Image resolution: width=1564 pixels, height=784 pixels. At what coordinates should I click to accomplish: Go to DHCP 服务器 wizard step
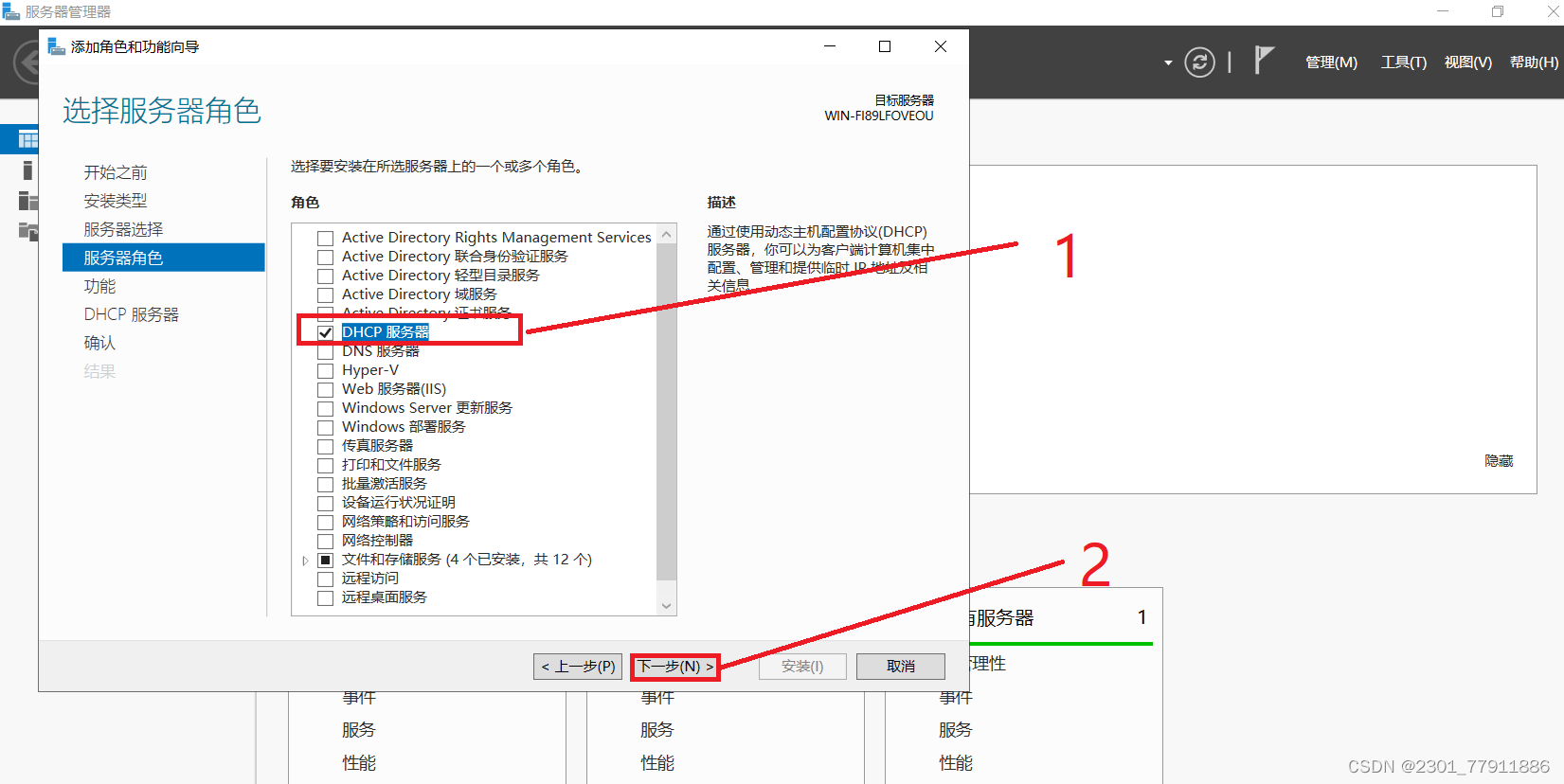(131, 314)
